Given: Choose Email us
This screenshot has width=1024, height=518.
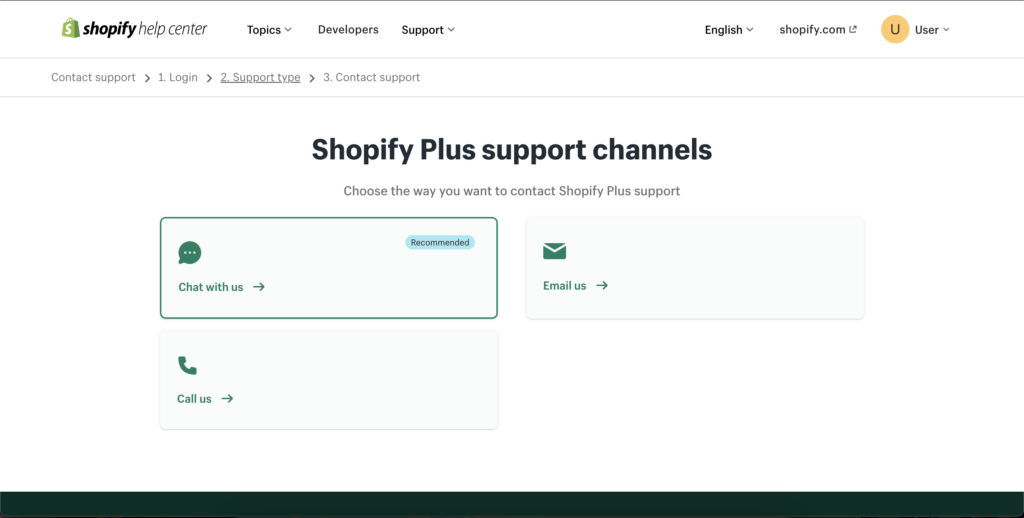Looking at the screenshot, I should (x=695, y=268).
